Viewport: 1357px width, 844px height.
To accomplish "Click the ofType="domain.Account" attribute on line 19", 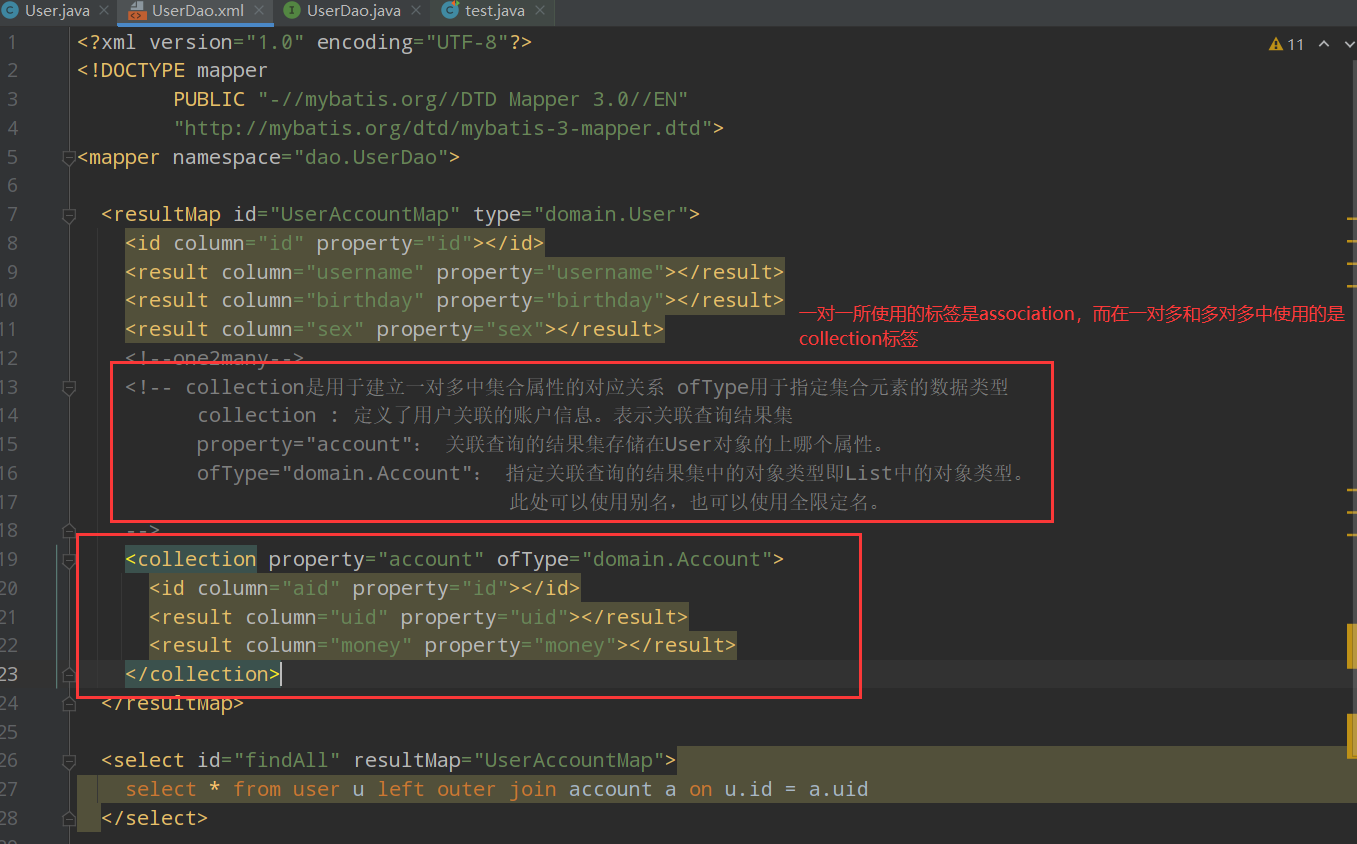I will pyautogui.click(x=634, y=559).
